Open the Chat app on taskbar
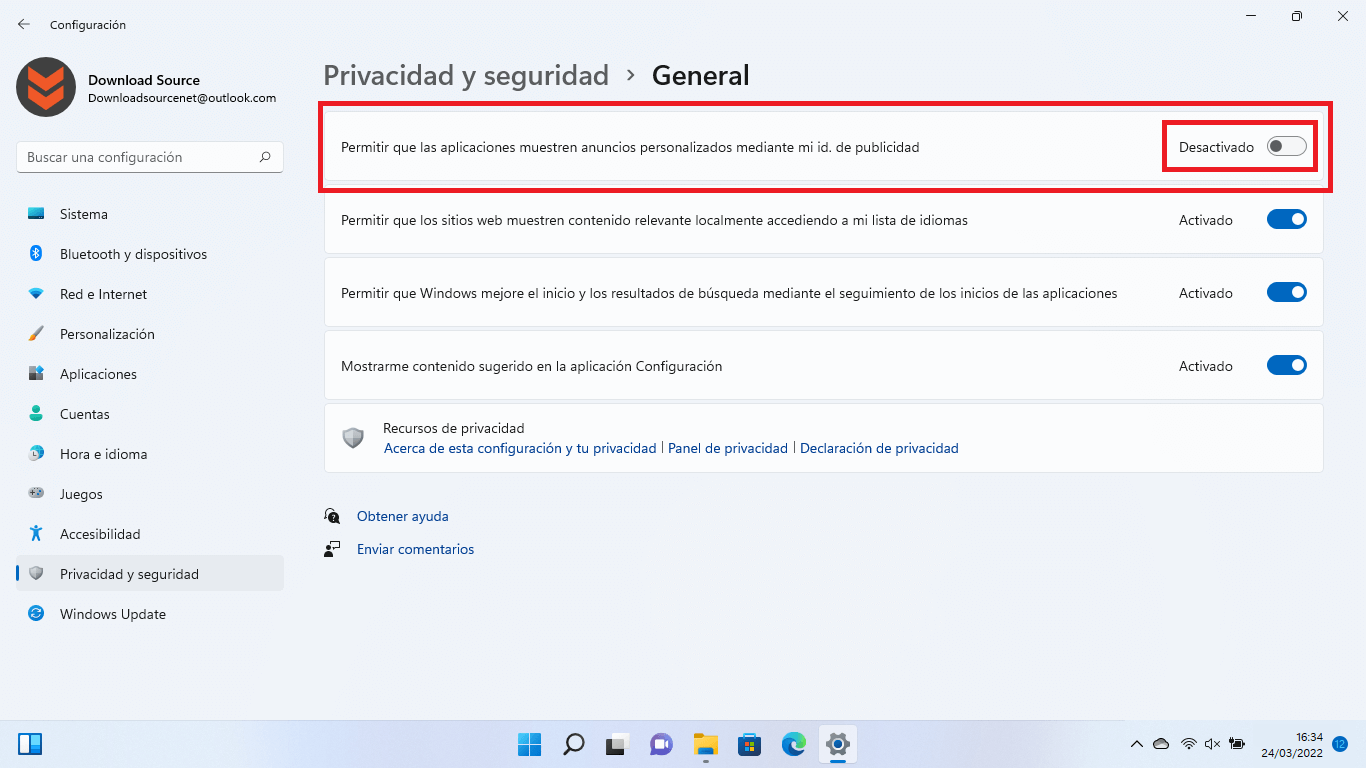The width and height of the screenshot is (1366, 768). click(661, 744)
